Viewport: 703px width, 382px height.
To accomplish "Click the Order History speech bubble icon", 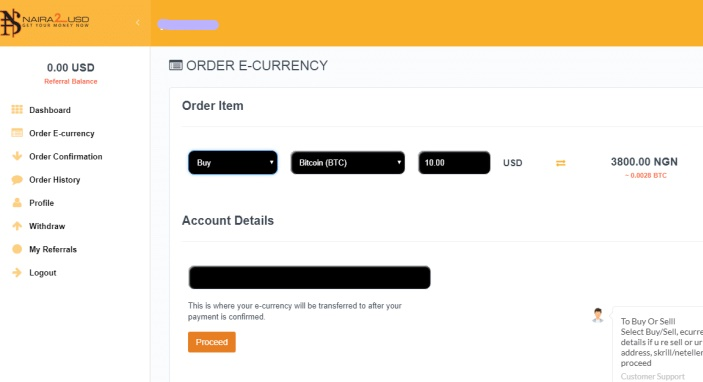I will click(x=17, y=180).
